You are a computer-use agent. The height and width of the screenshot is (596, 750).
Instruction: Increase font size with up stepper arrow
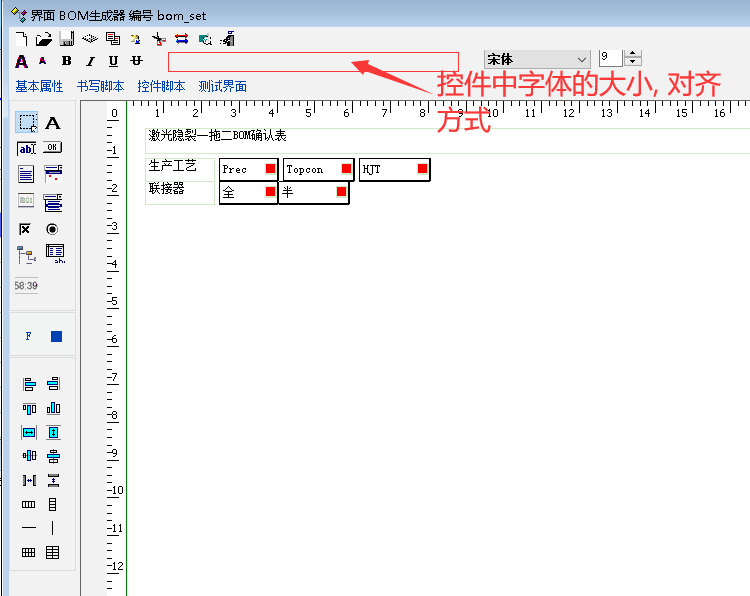pos(633,55)
